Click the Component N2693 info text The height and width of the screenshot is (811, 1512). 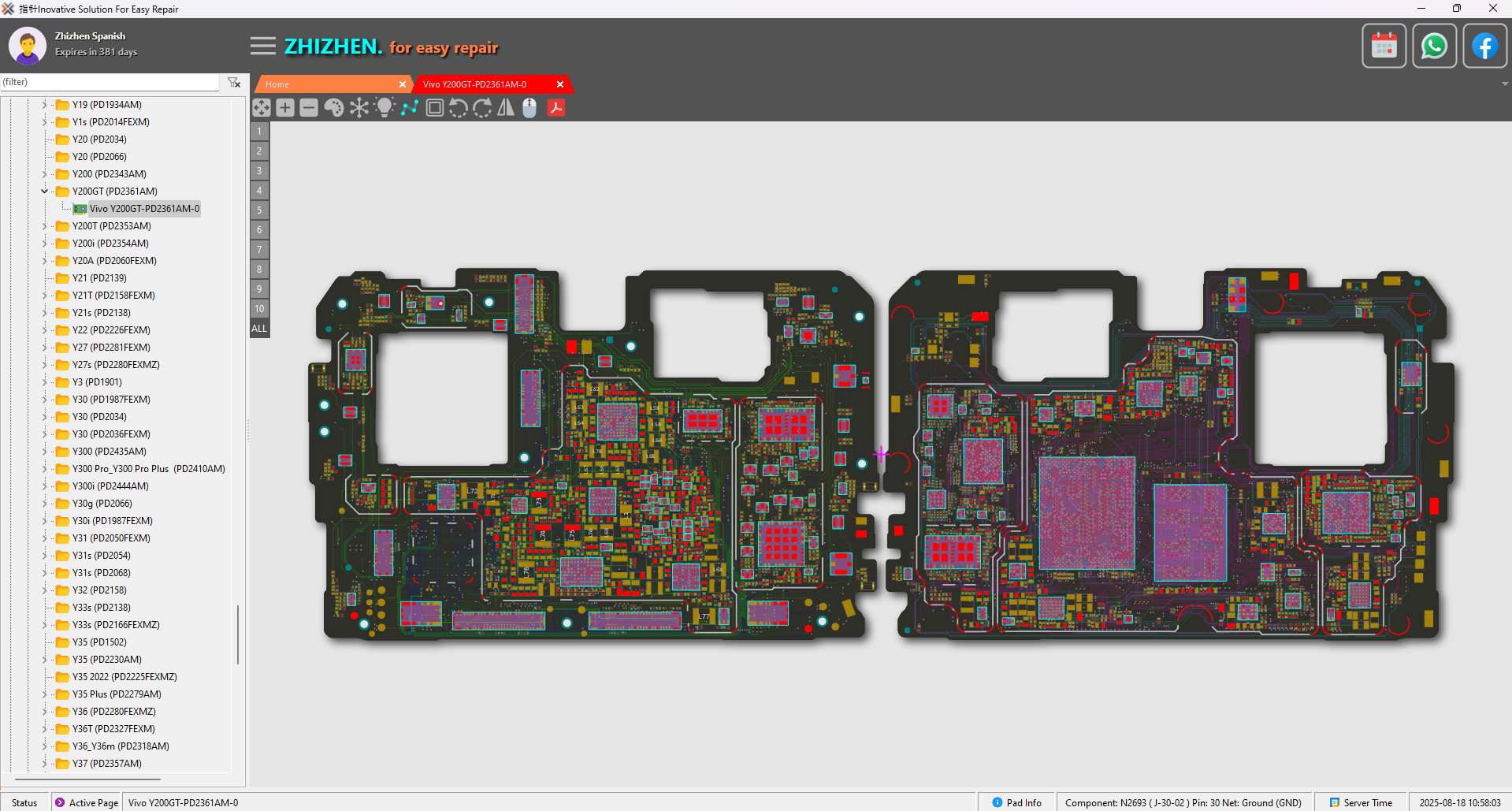[1183, 802]
